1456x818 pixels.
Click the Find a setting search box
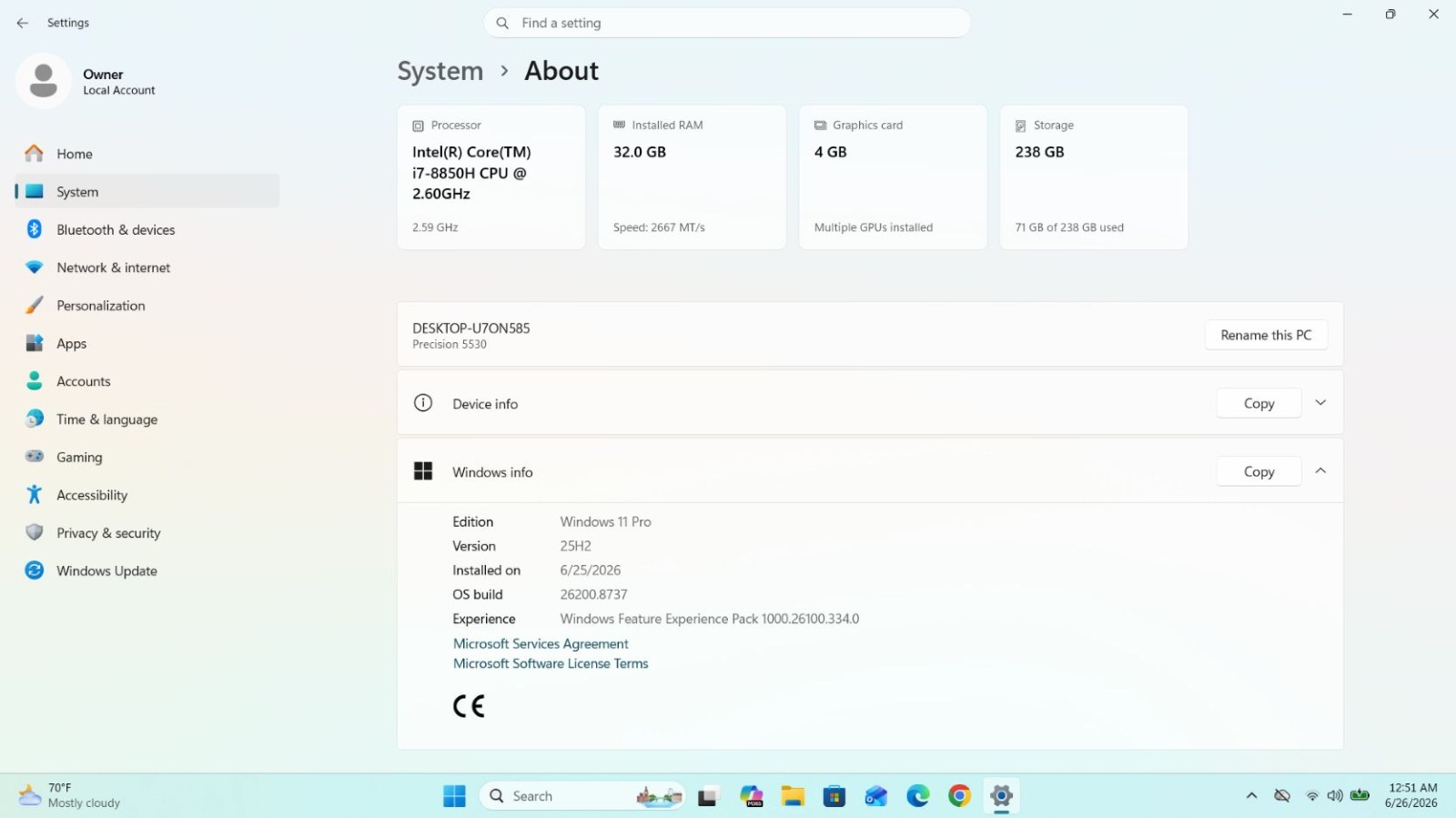pyautogui.click(x=727, y=23)
